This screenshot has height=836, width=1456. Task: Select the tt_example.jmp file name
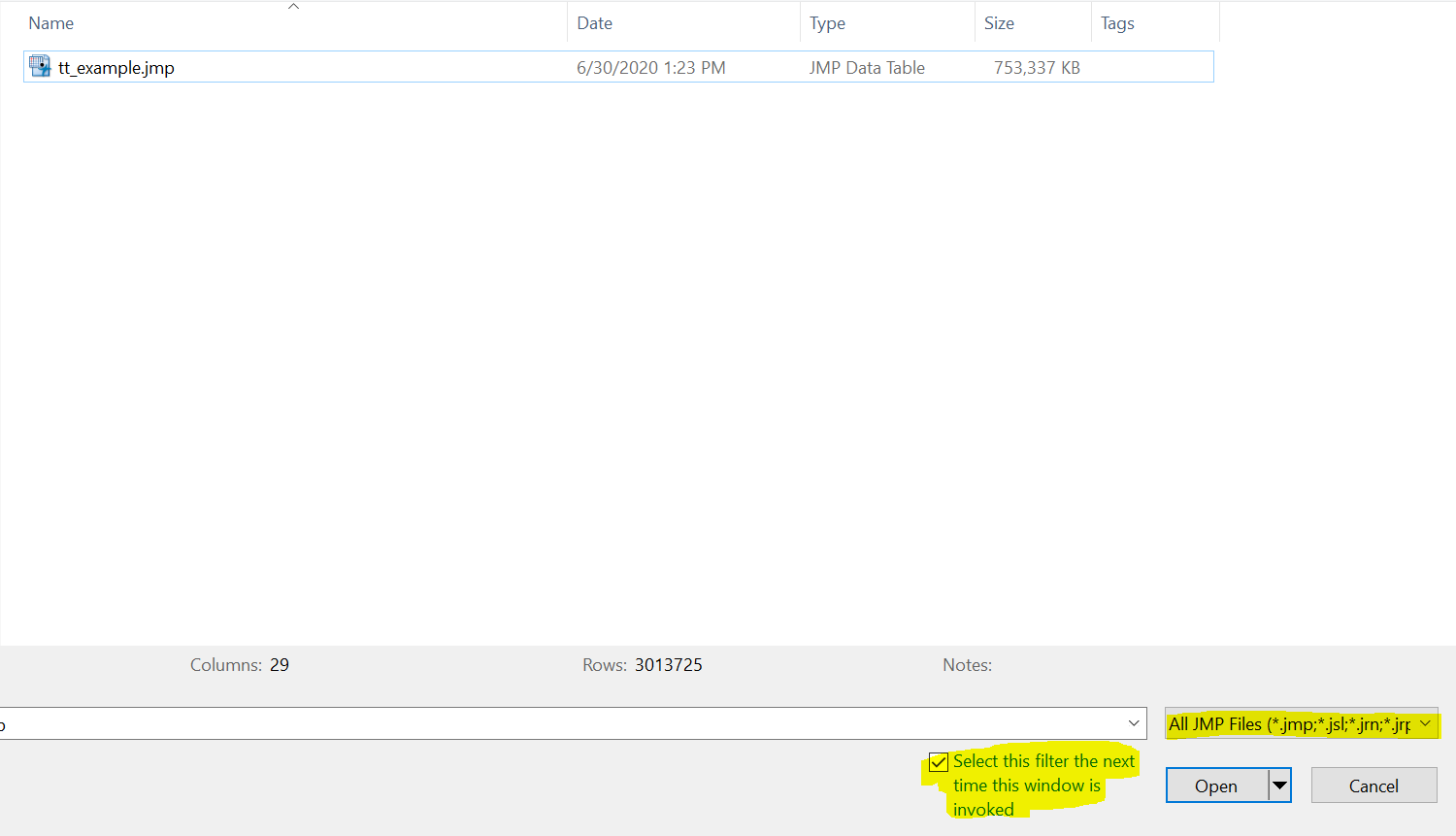click(x=116, y=67)
